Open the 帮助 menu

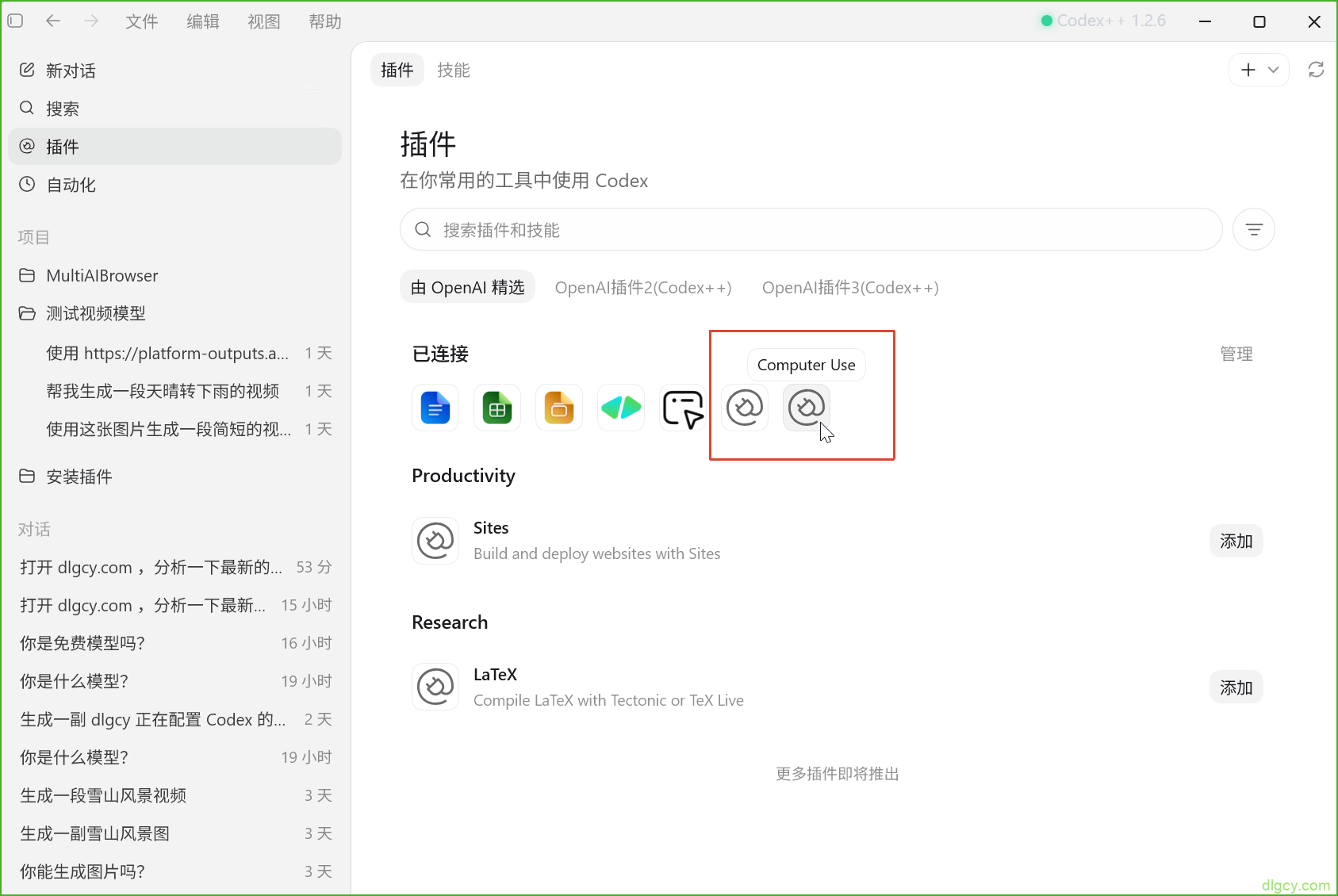click(325, 21)
